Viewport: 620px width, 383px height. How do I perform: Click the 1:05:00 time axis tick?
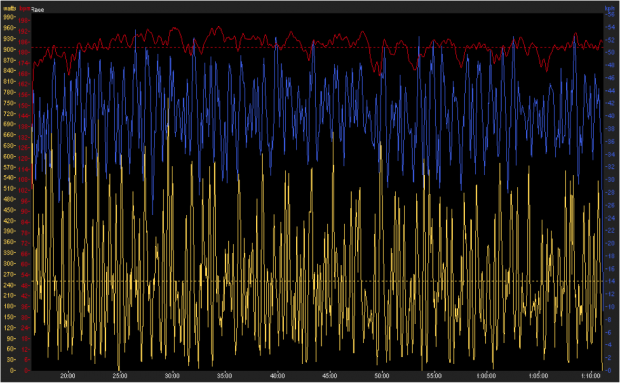(x=538, y=375)
